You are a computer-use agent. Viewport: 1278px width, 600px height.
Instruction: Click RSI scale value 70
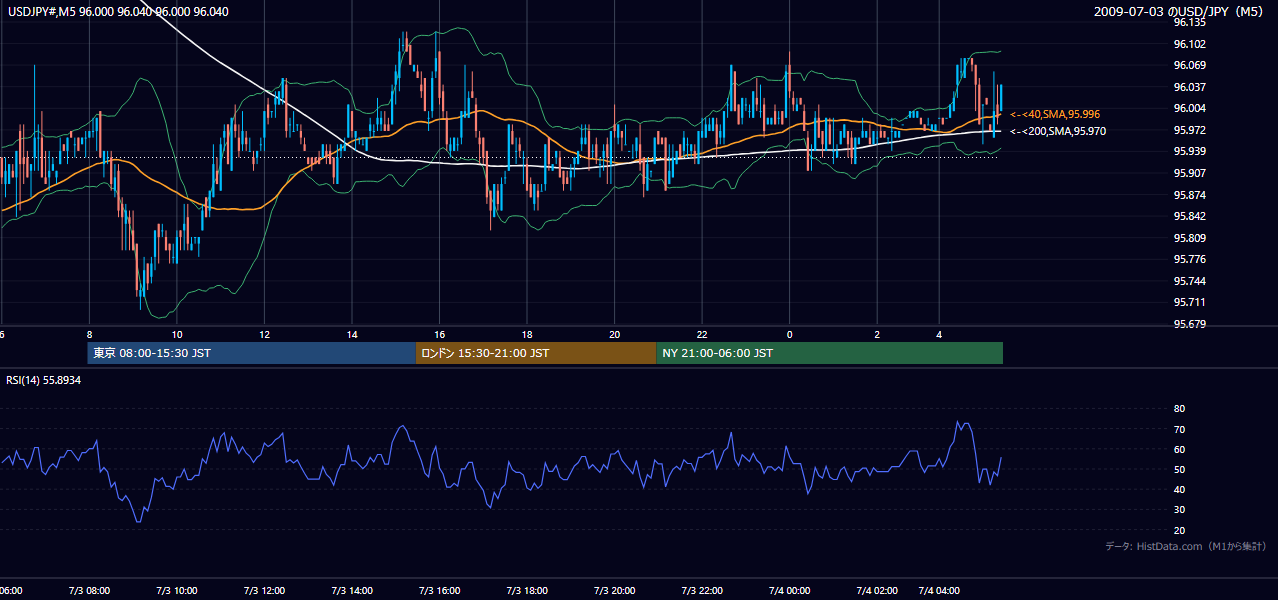pos(1179,429)
